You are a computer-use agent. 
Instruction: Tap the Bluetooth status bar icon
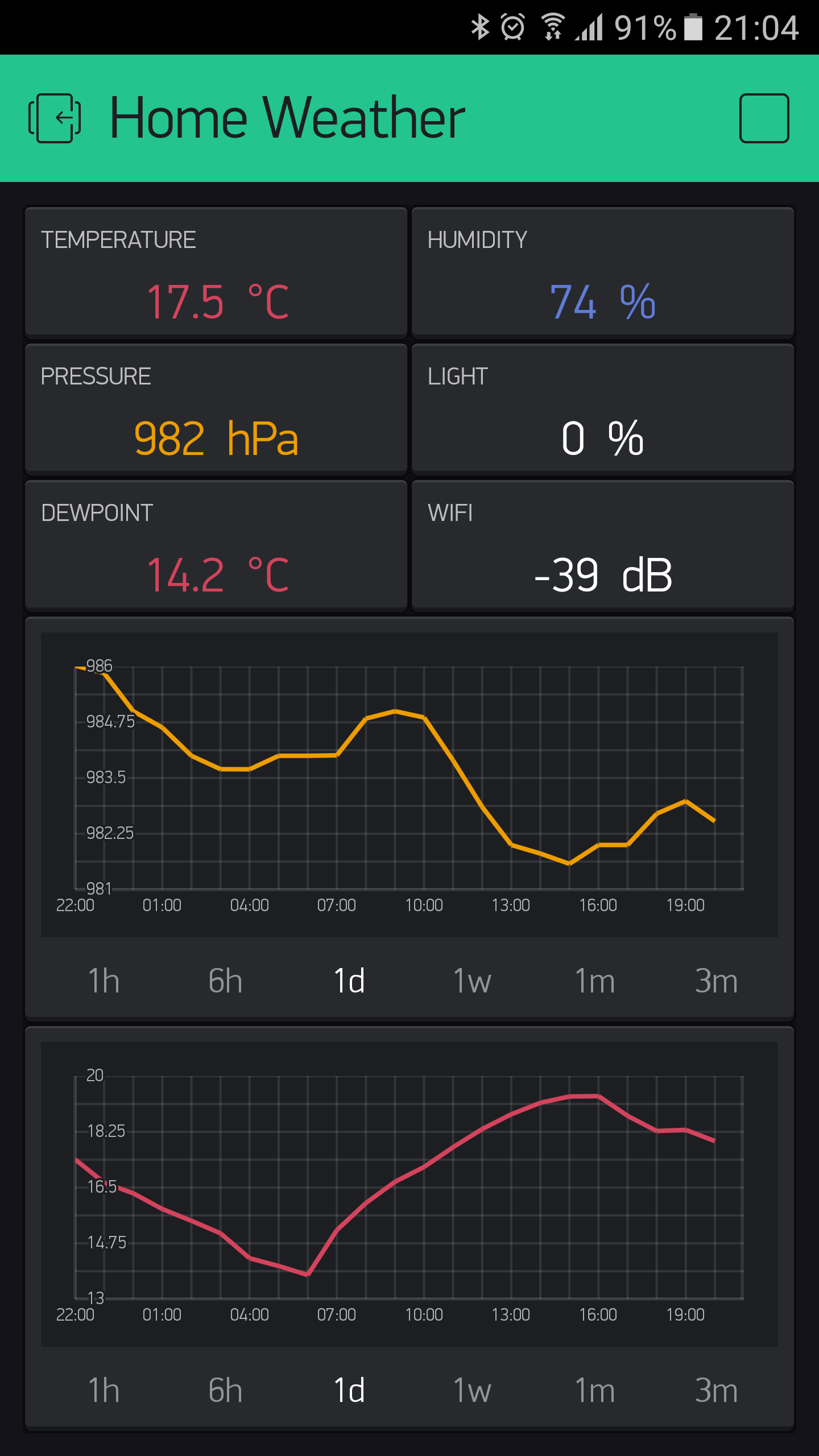[x=480, y=27]
